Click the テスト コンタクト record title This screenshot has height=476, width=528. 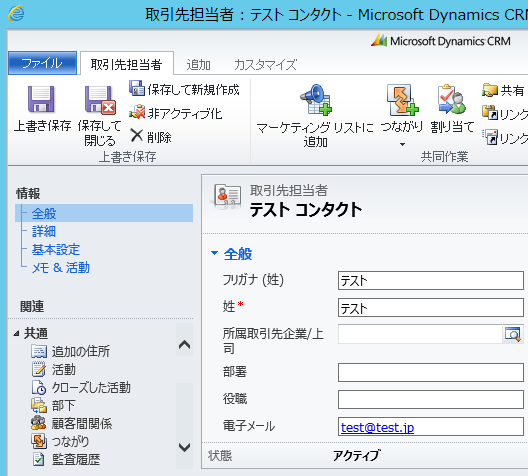(306, 209)
